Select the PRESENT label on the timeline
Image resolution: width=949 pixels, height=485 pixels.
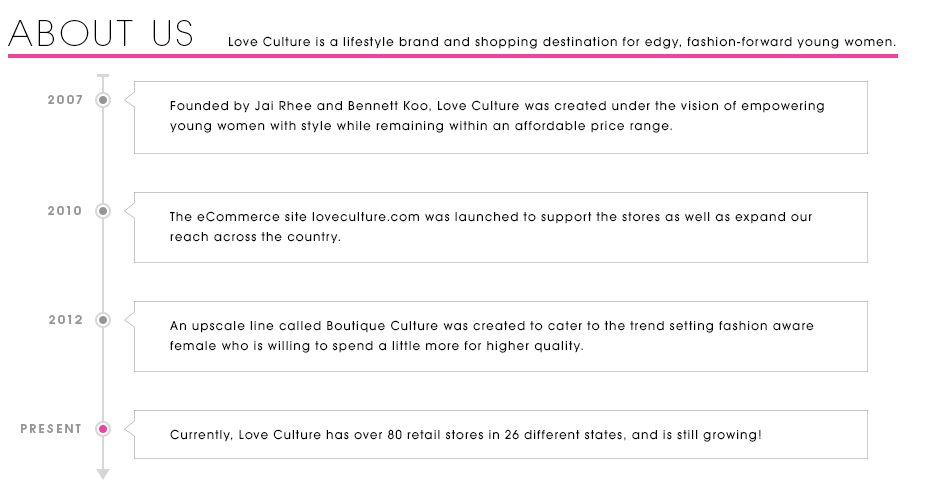click(51, 429)
